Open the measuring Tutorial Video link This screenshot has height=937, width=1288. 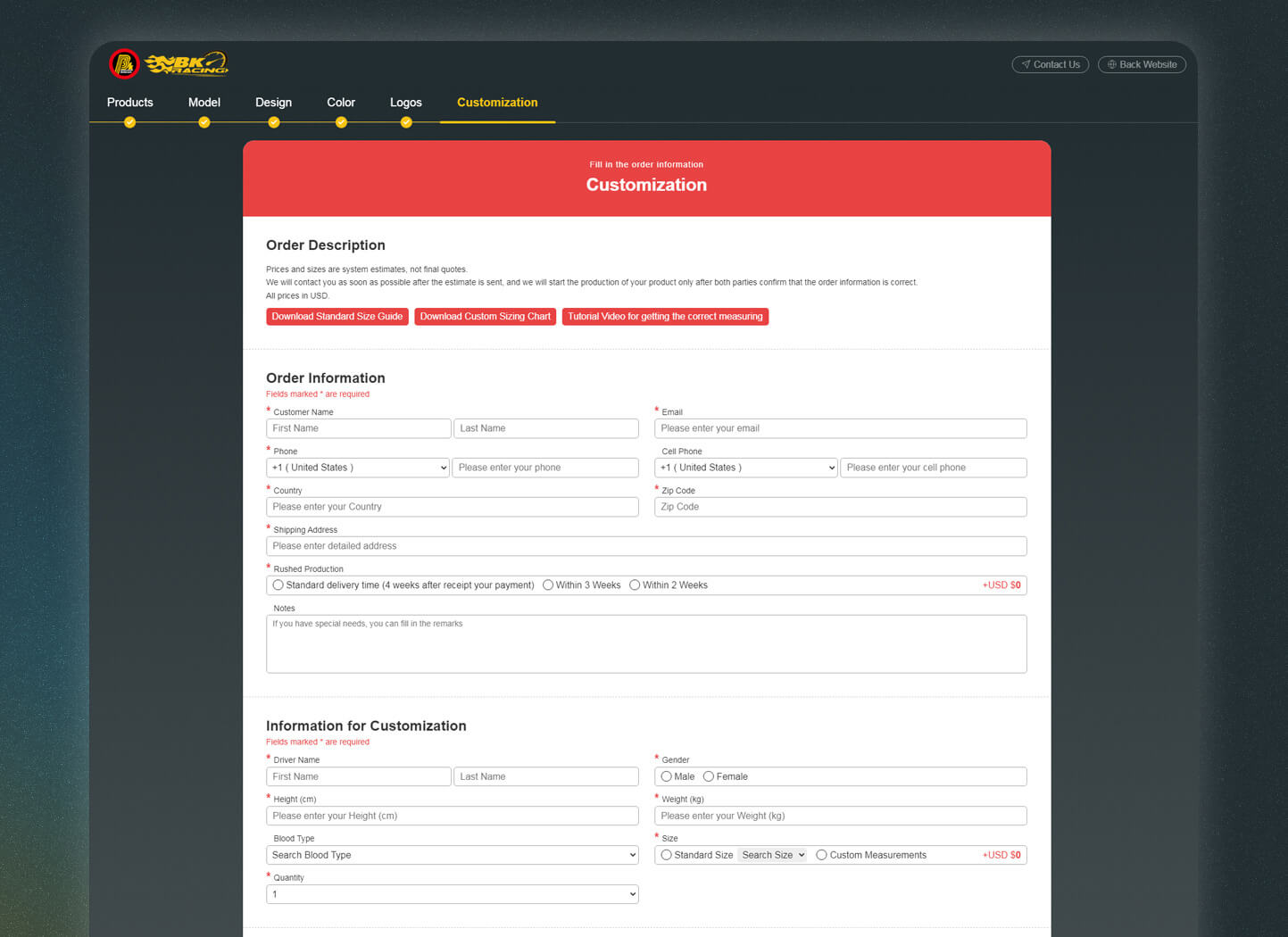click(665, 317)
